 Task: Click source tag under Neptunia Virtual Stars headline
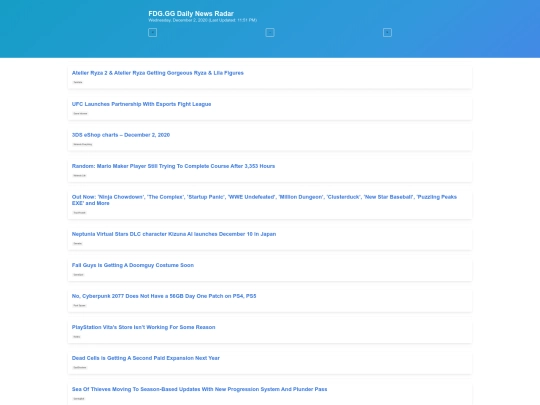pos(77,243)
